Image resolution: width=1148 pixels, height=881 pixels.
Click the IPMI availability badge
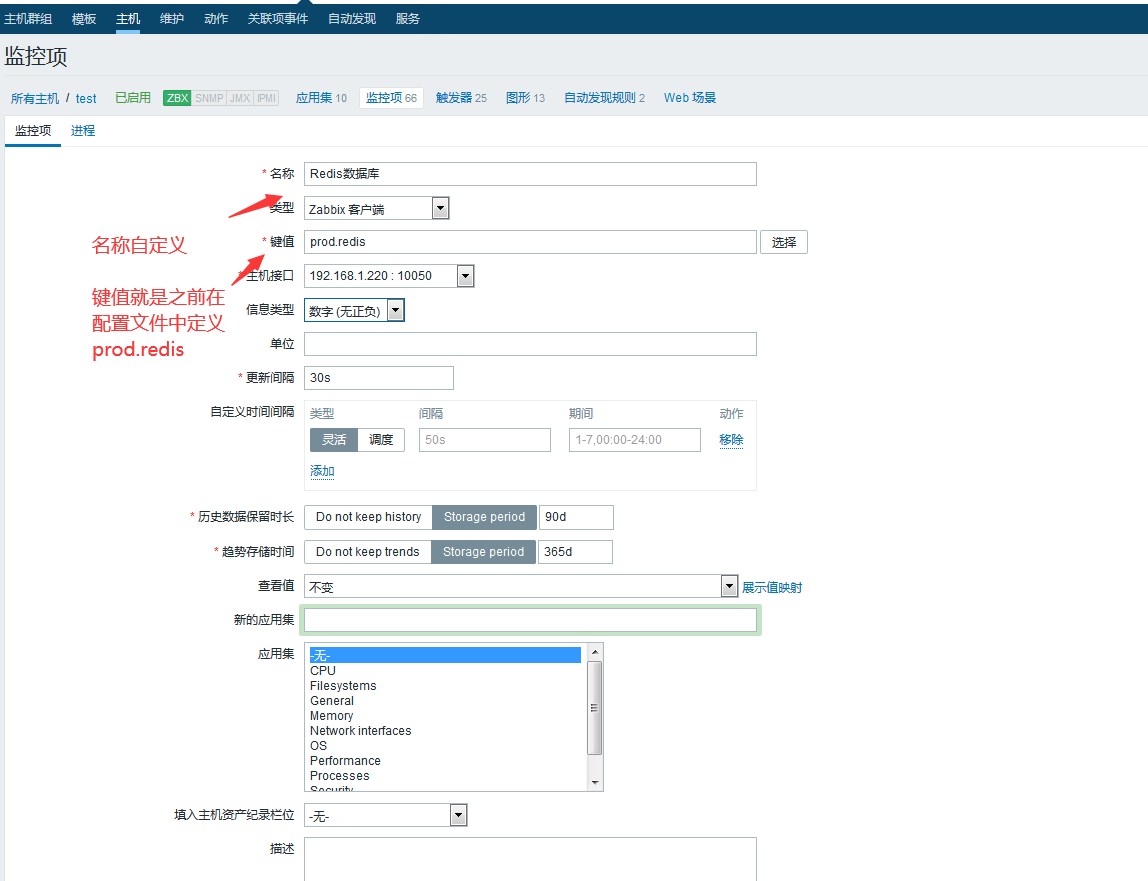click(266, 98)
